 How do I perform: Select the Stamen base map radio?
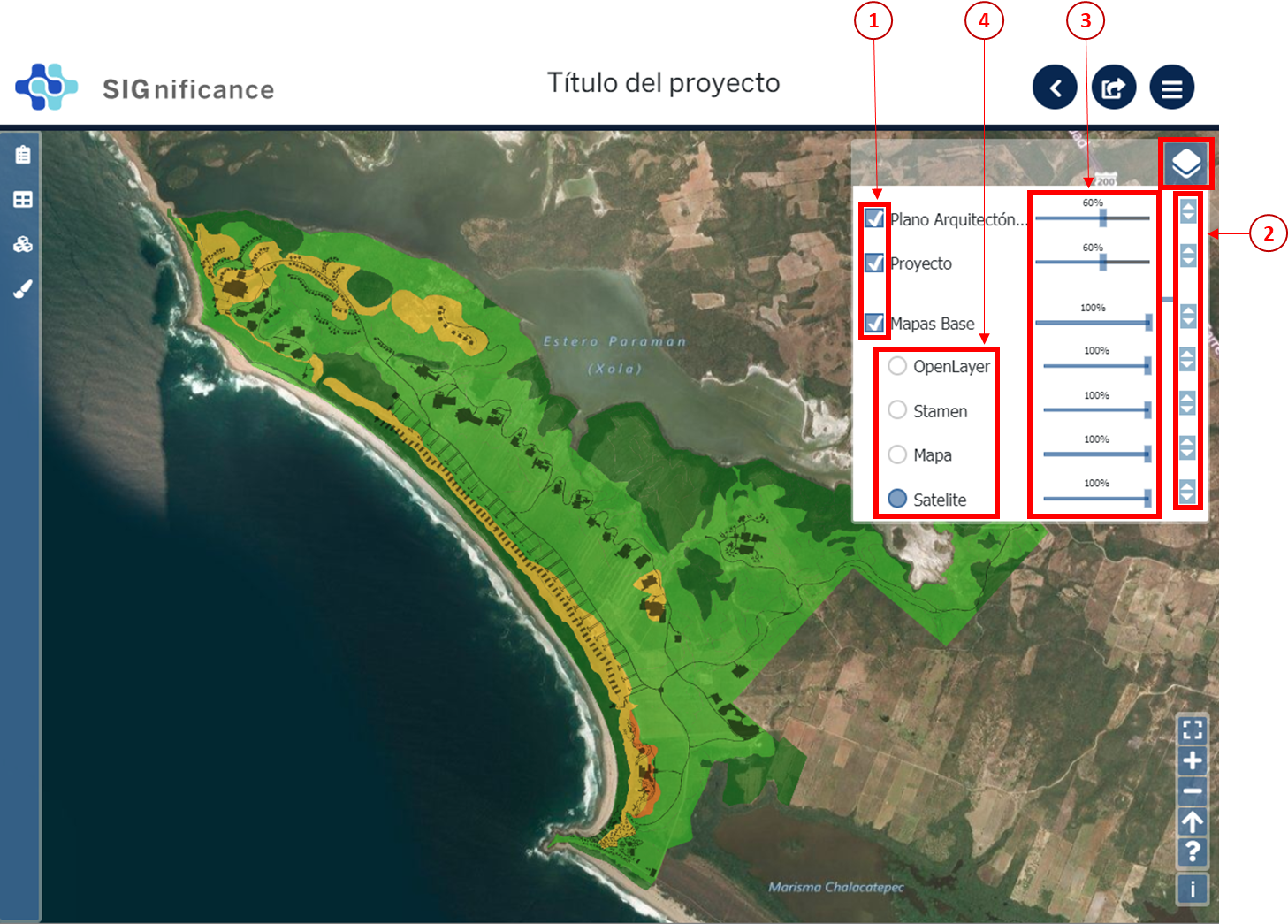[x=897, y=409]
